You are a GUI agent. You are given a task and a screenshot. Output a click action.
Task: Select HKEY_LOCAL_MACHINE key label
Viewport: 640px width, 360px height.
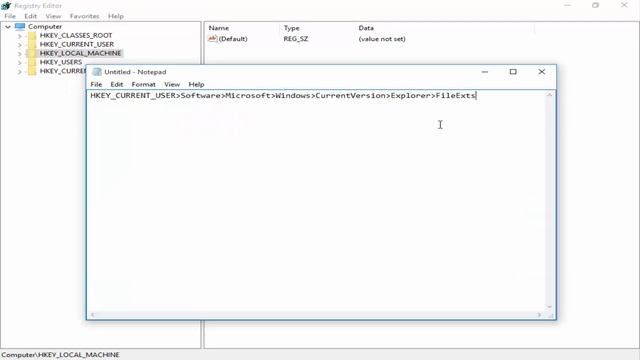point(80,53)
